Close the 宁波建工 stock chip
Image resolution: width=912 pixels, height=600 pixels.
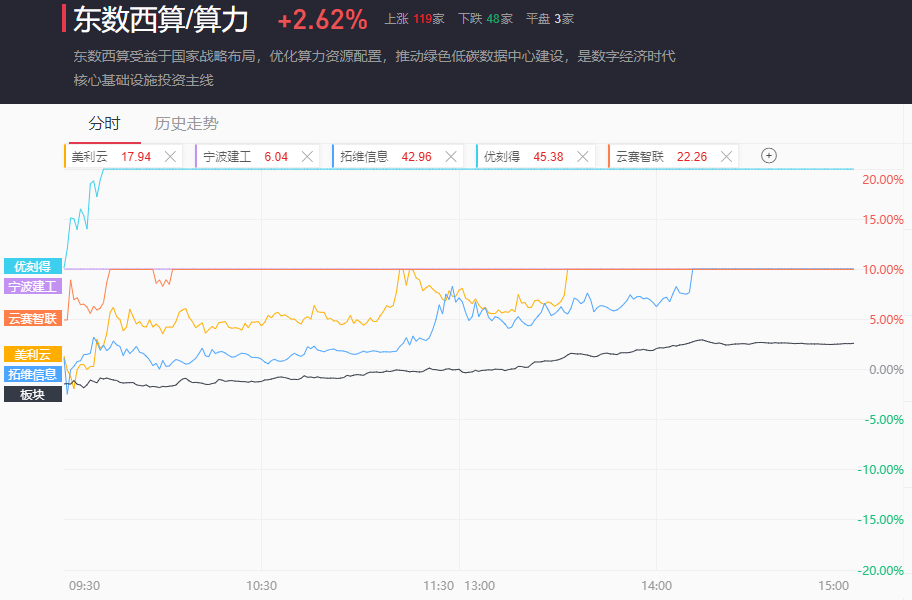pyautogui.click(x=308, y=156)
